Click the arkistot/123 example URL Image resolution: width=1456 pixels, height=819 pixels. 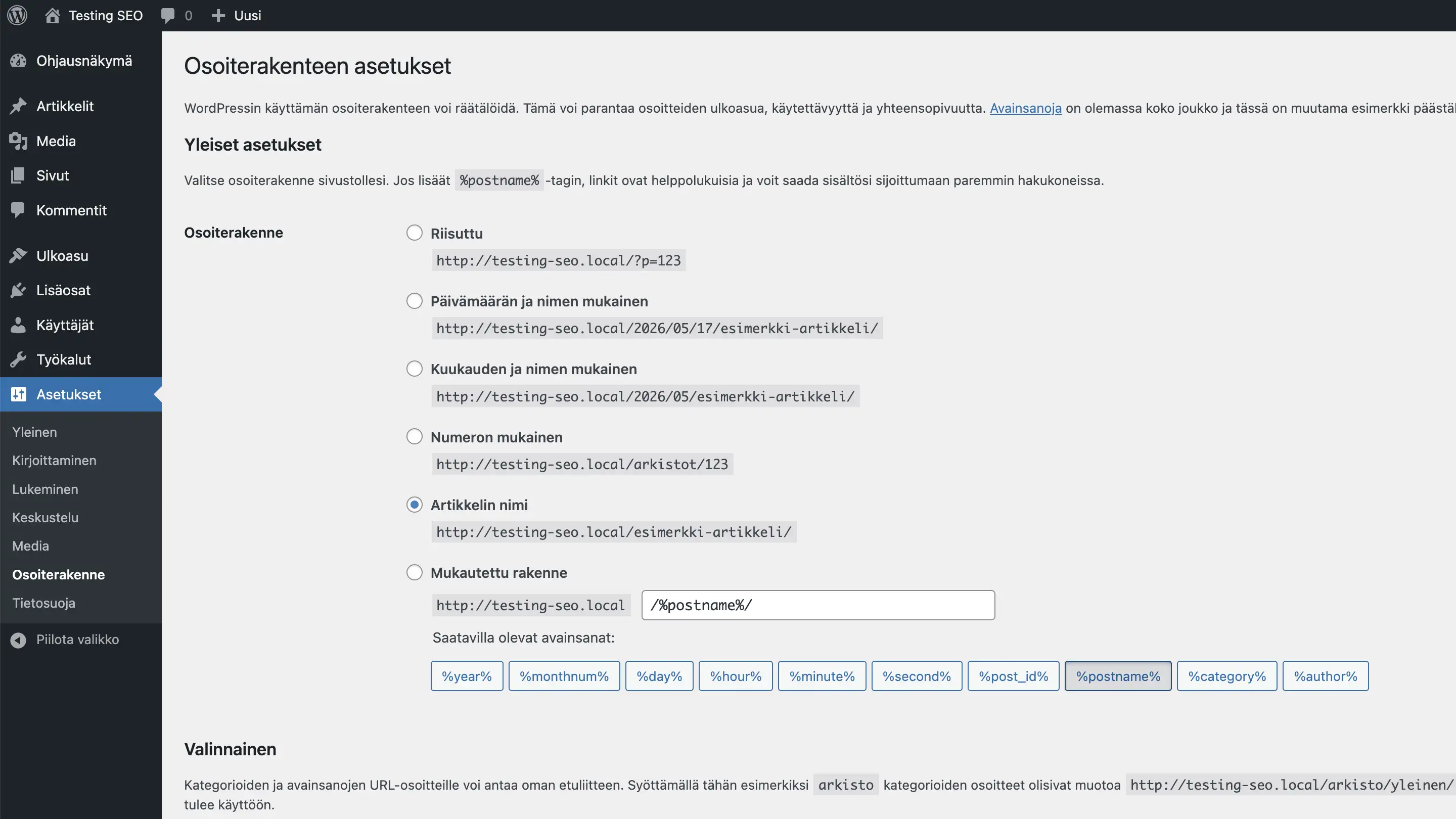click(582, 464)
